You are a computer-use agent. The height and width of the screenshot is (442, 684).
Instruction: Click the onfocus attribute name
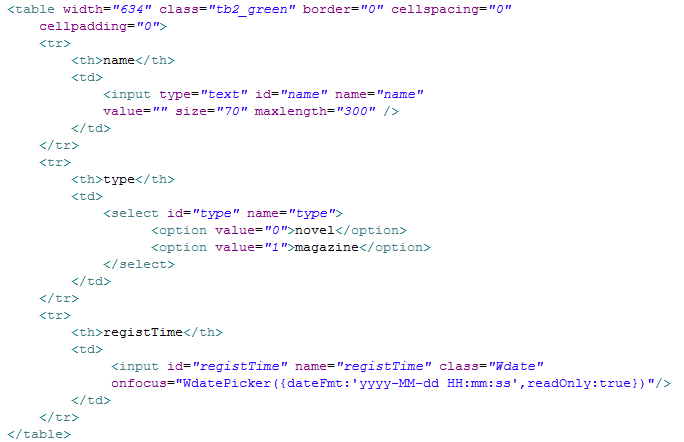pyautogui.click(x=139, y=384)
